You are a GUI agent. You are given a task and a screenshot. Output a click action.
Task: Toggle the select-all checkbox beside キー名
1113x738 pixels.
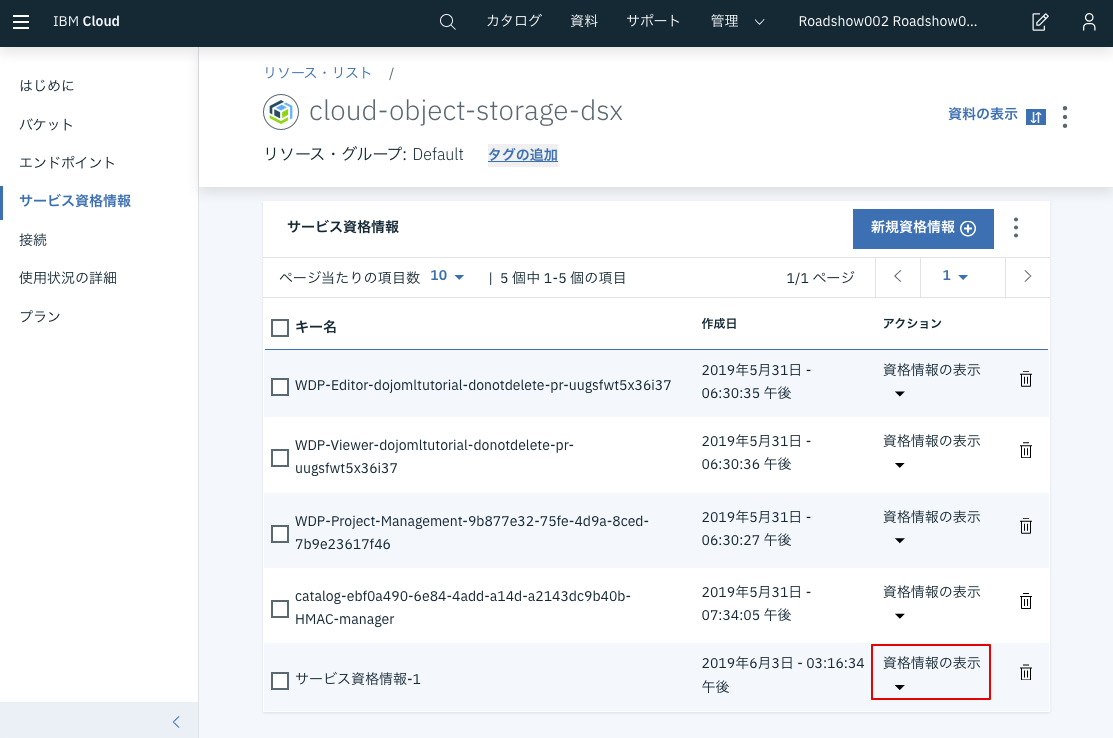tap(280, 328)
